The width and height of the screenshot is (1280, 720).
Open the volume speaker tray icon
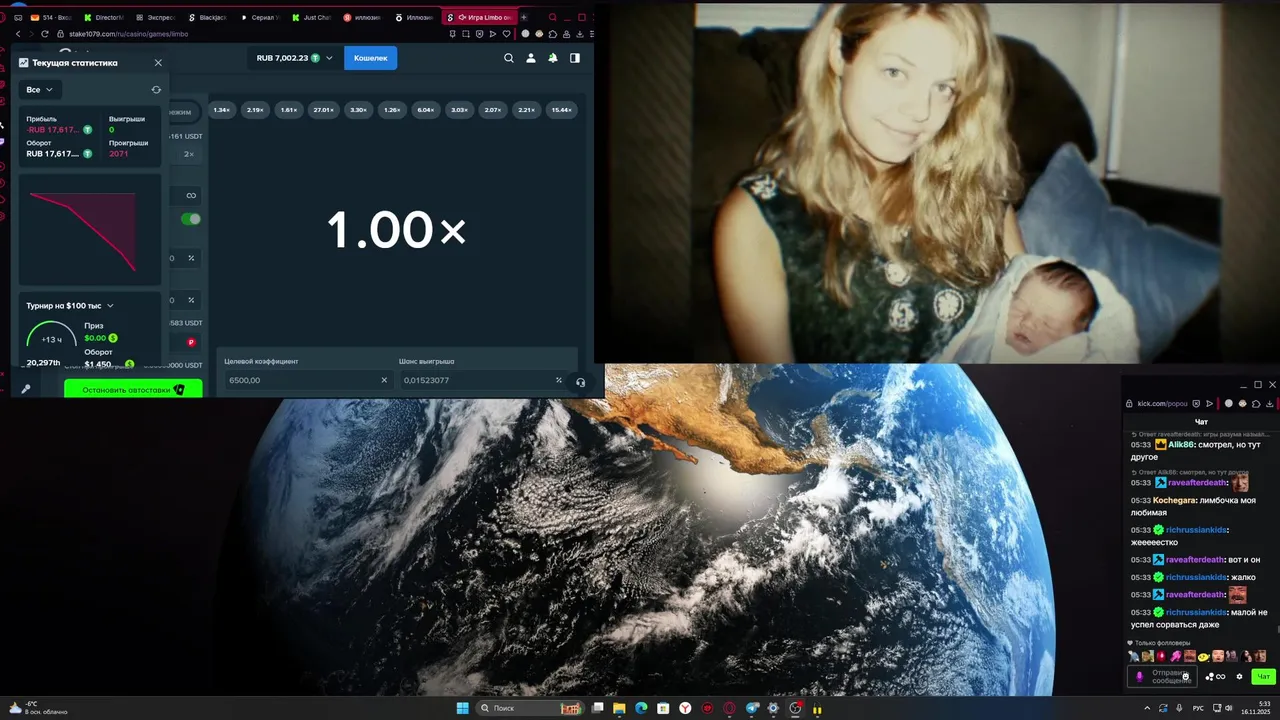pos(1229,708)
